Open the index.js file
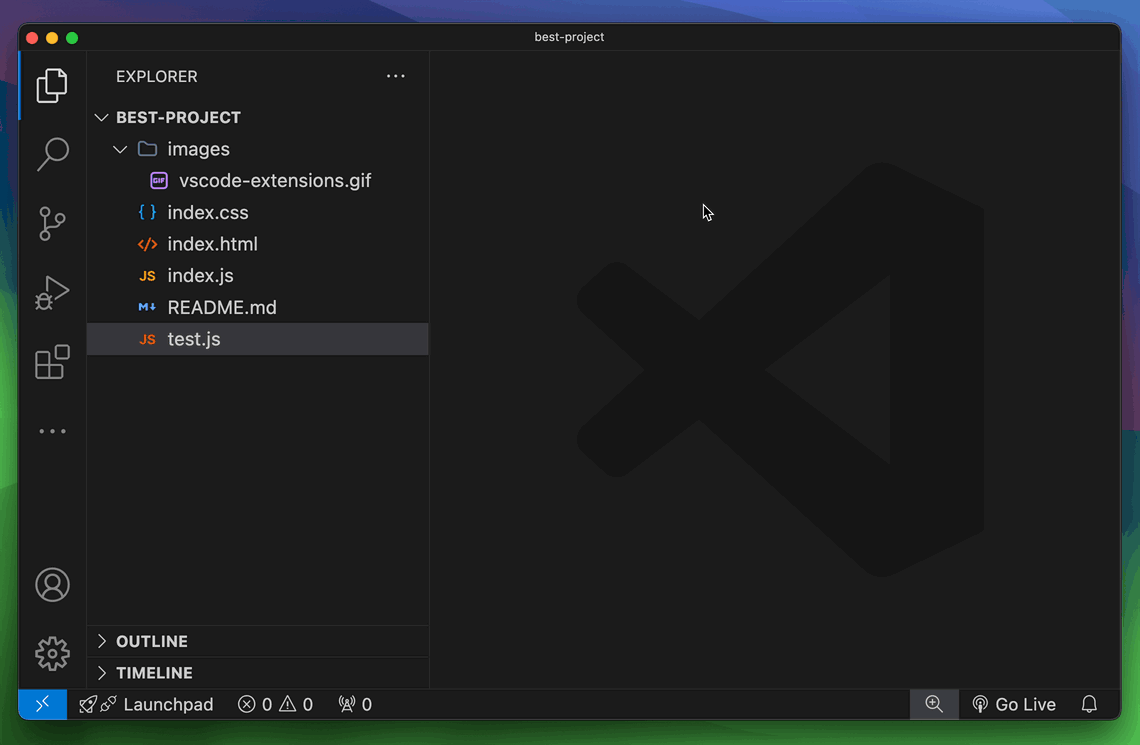1140x745 pixels. point(258,276)
